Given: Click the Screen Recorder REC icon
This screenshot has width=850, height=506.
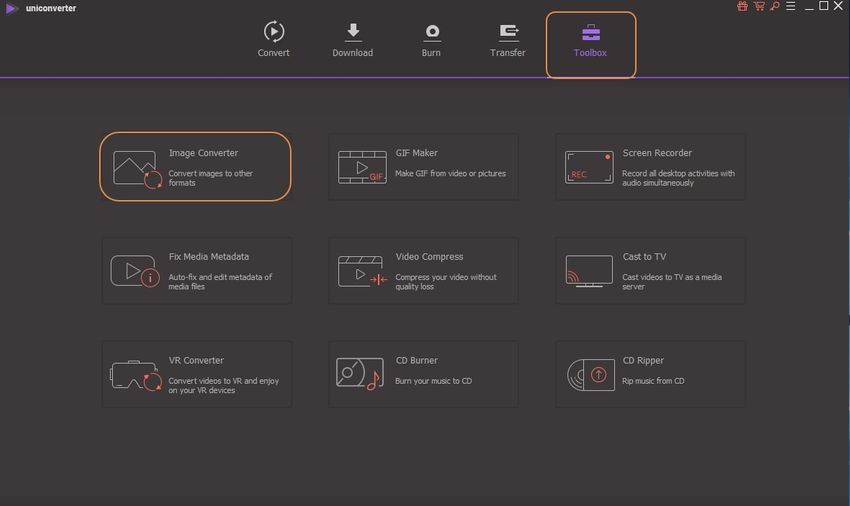Looking at the screenshot, I should [x=589, y=167].
